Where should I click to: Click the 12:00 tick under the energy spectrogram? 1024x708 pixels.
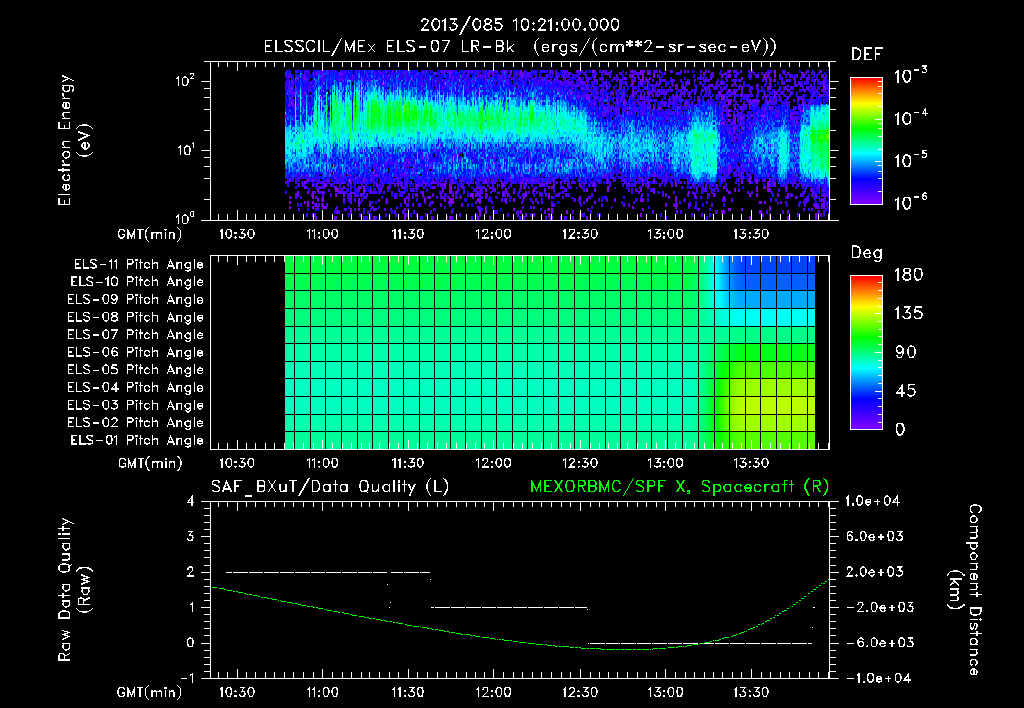(493, 234)
